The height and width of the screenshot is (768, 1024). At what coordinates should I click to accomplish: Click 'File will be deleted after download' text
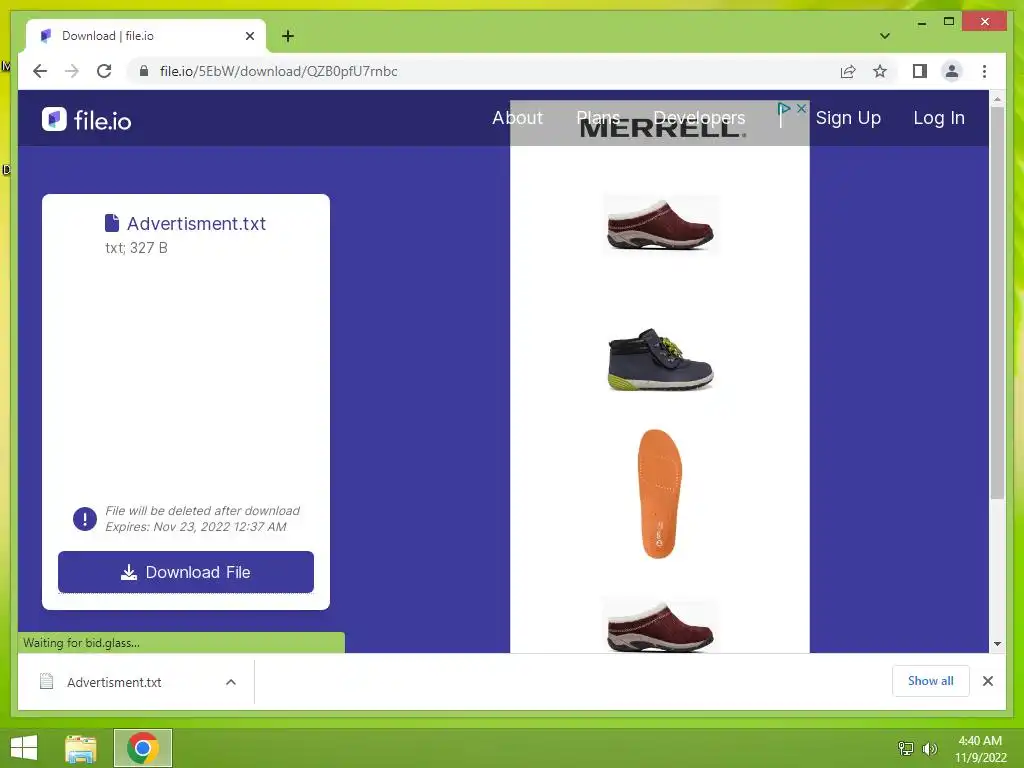[202, 511]
